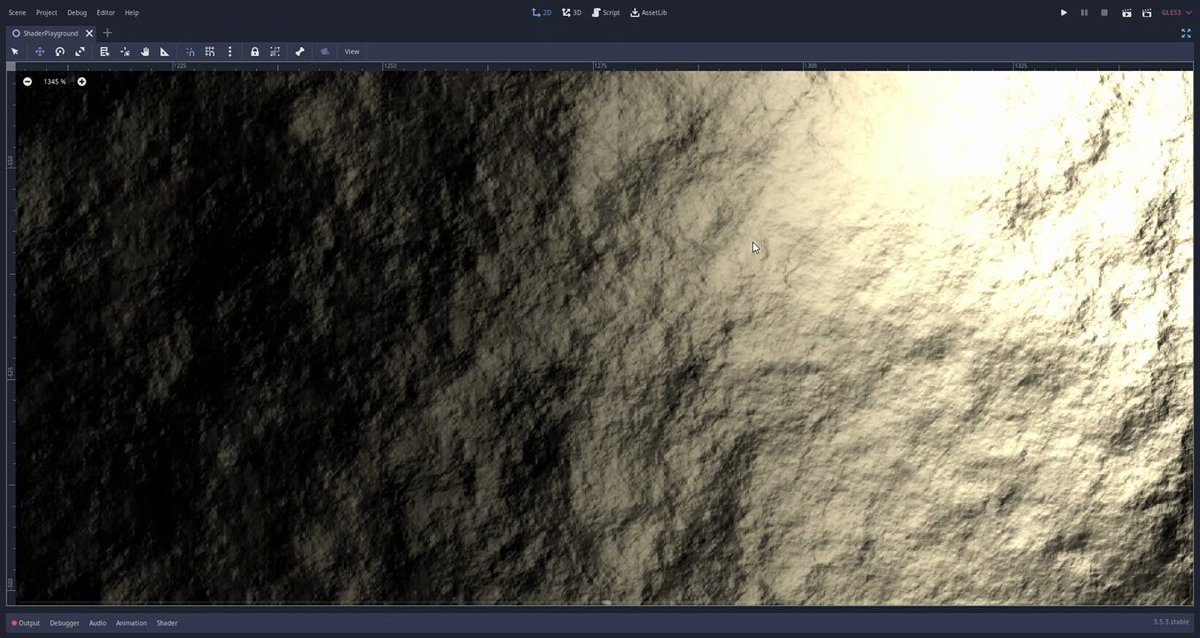Toggle smart snapping
This screenshot has height=638, width=1200.
point(190,51)
